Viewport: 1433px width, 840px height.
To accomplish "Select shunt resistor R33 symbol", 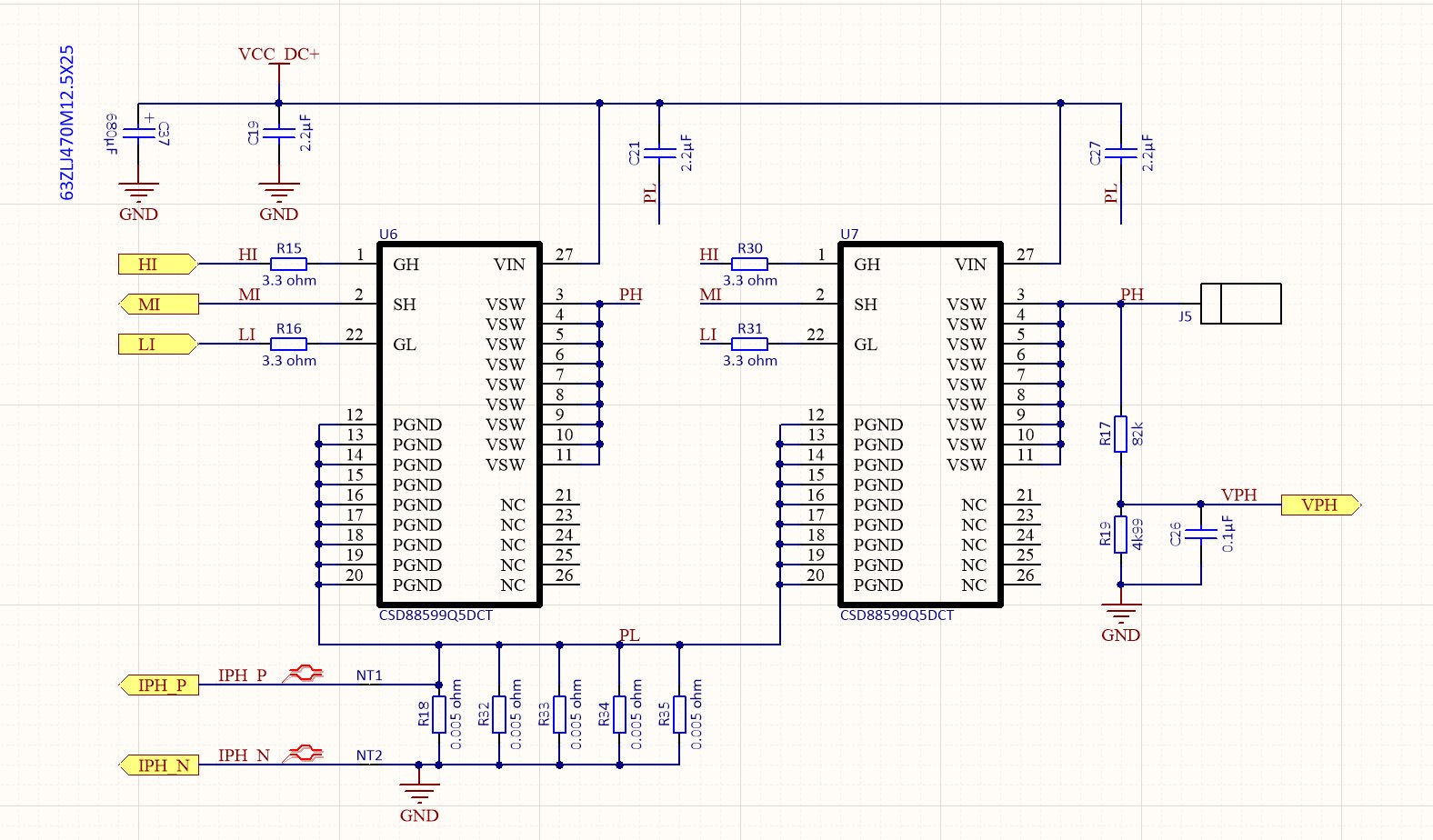I will tap(559, 715).
